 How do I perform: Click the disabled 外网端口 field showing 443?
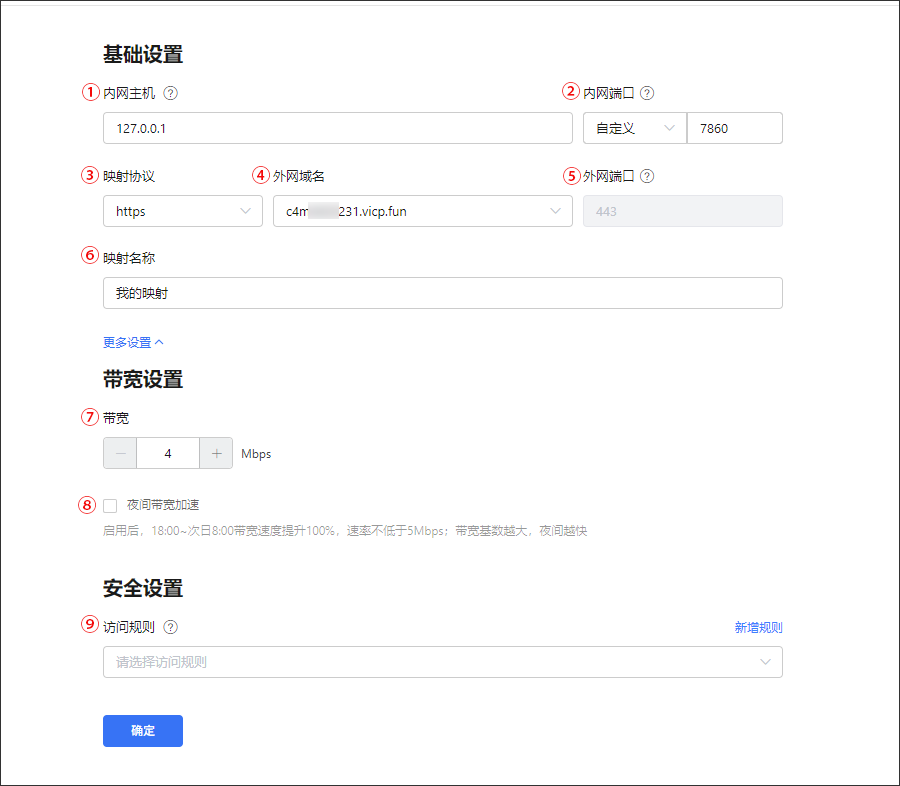(x=682, y=211)
